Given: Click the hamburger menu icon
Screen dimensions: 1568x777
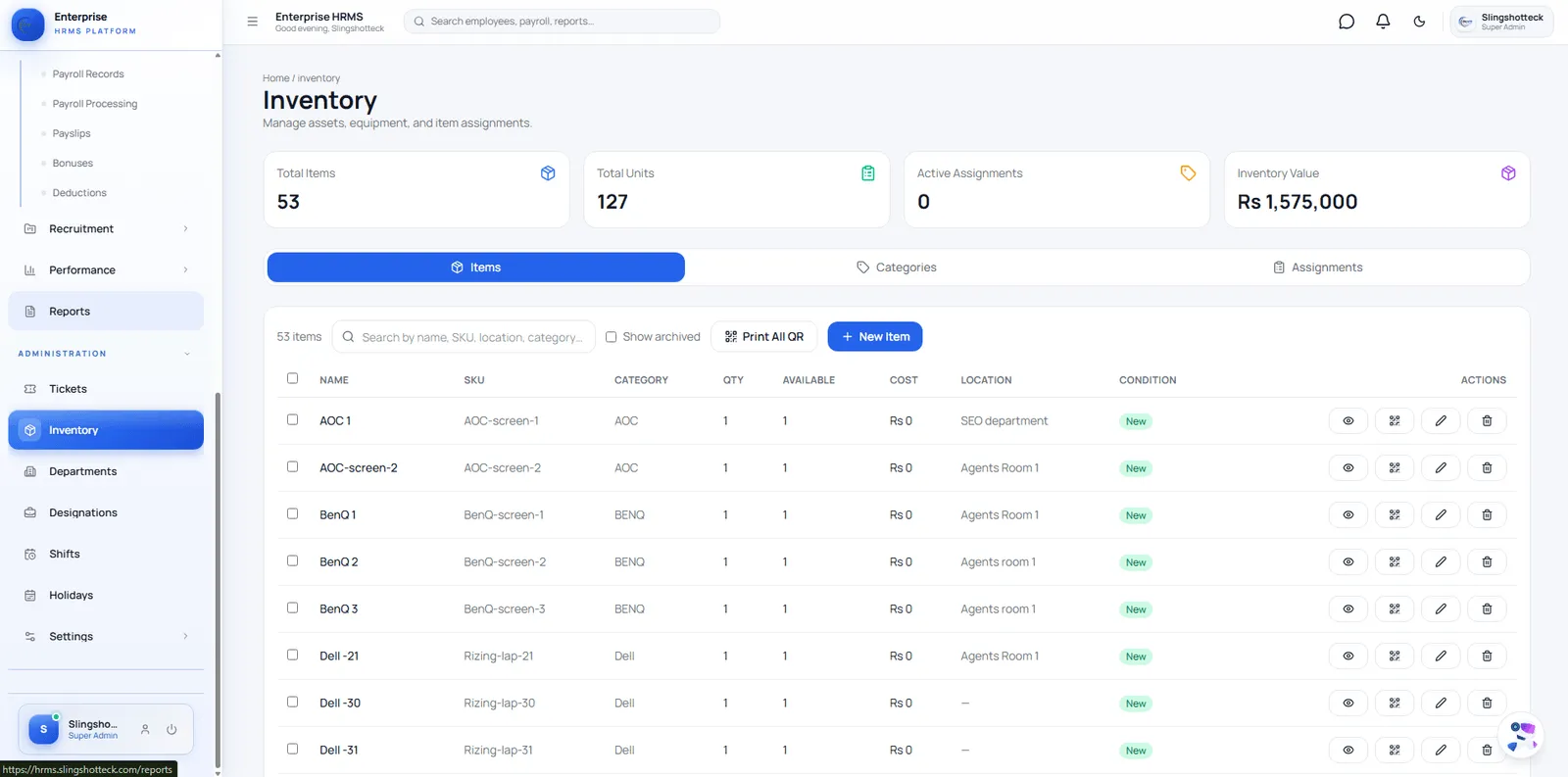Looking at the screenshot, I should (x=252, y=22).
